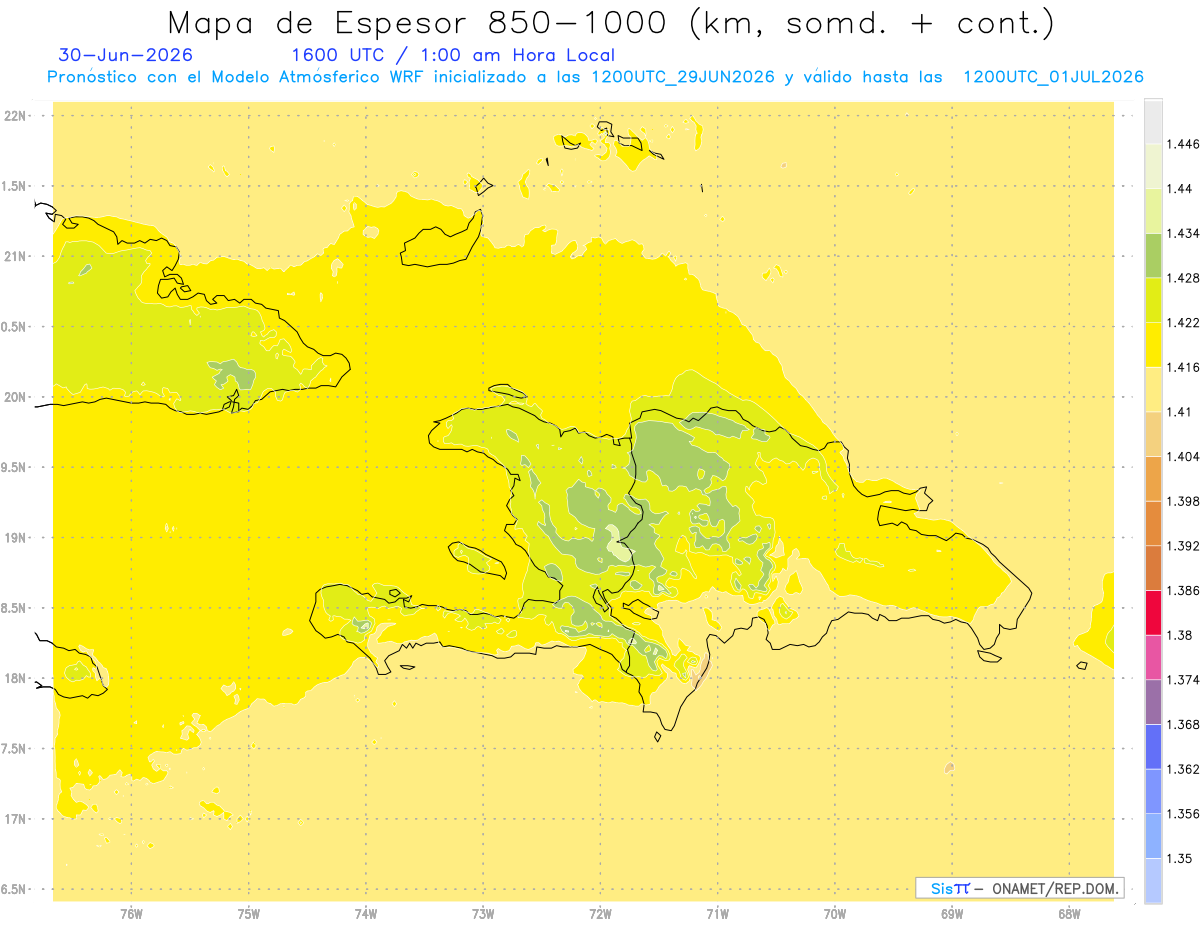The width and height of the screenshot is (1200, 927).
Task: Click the latitude label "22N"
Action: coord(16,115)
